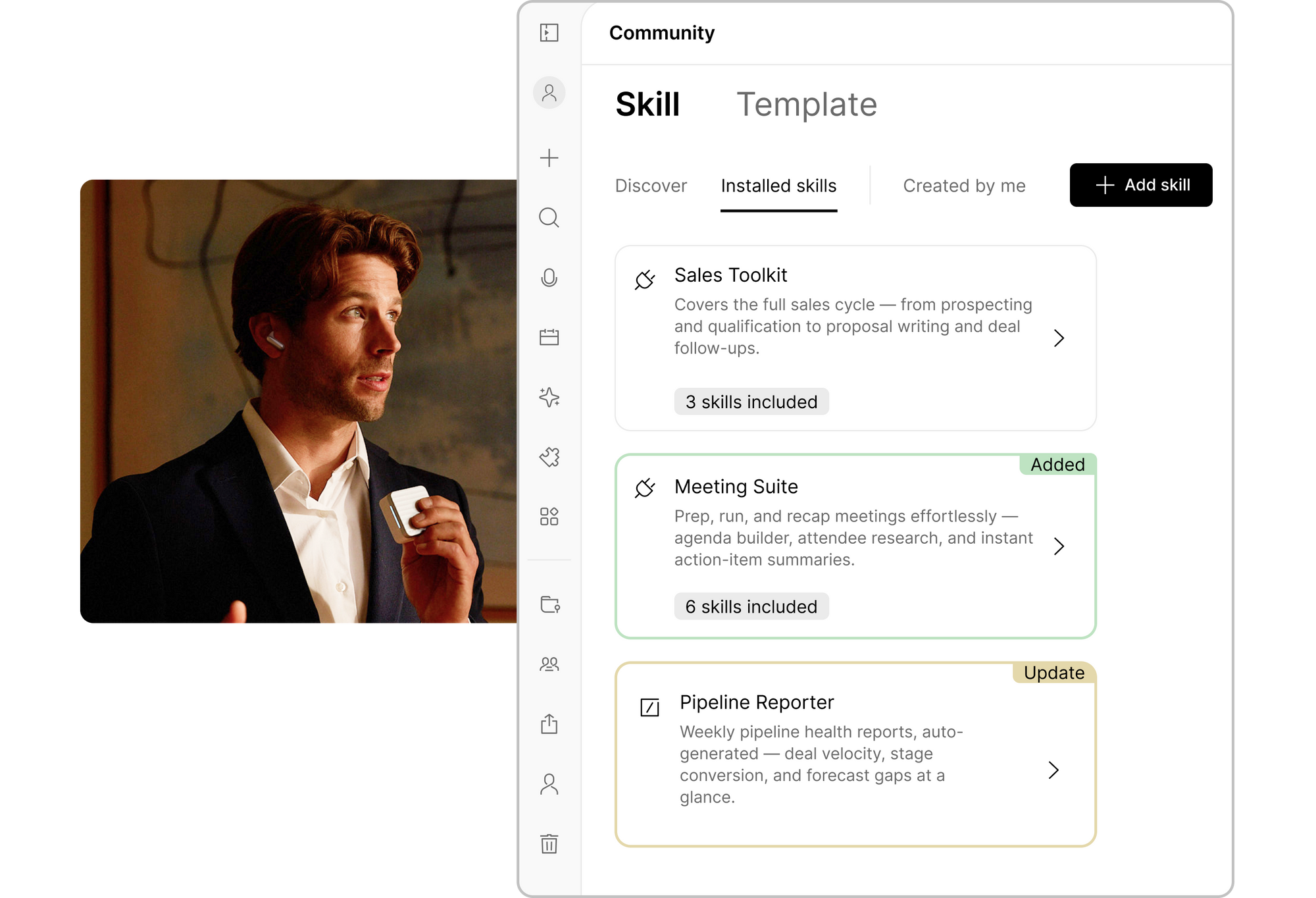Open the calendar icon in sidebar

pyautogui.click(x=549, y=337)
